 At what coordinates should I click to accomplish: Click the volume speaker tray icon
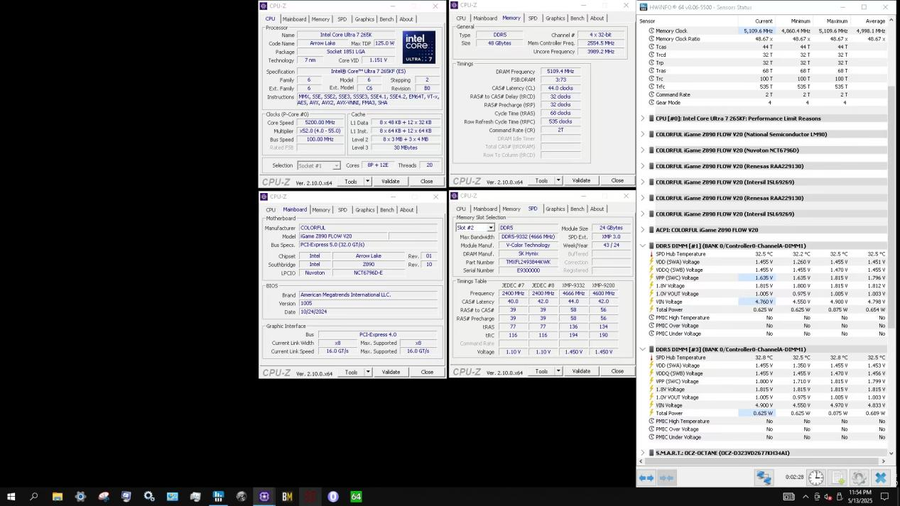828,497
